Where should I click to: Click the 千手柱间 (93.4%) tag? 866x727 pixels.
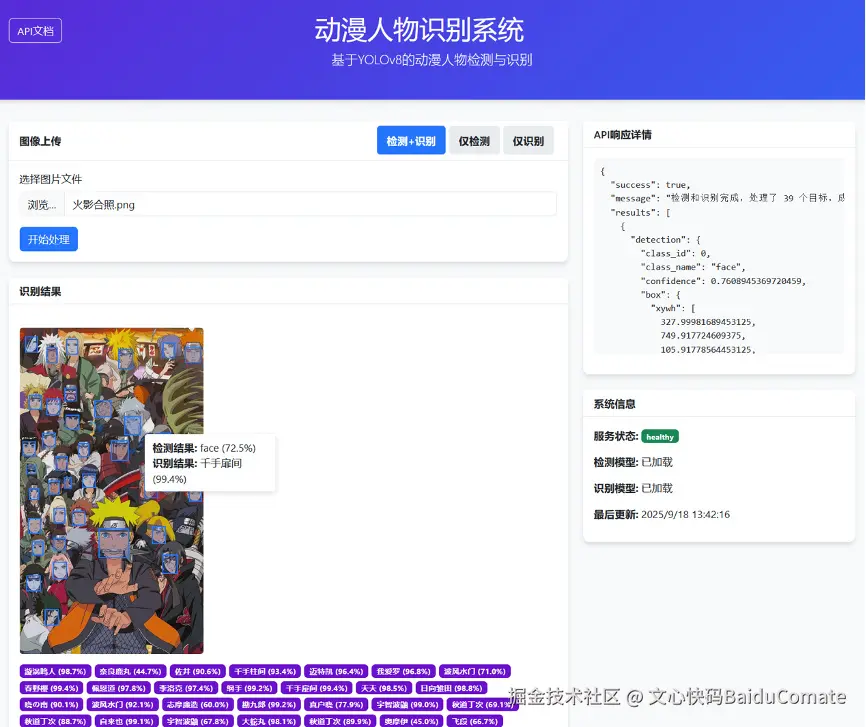pos(265,671)
